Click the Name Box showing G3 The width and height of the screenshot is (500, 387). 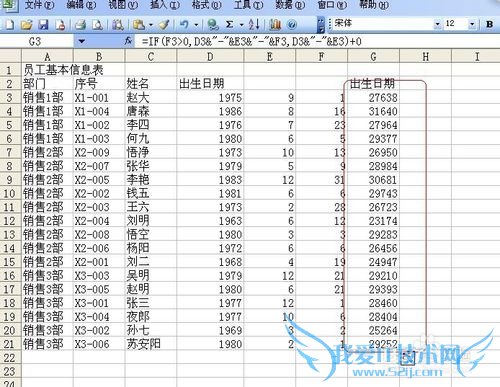tap(37, 42)
